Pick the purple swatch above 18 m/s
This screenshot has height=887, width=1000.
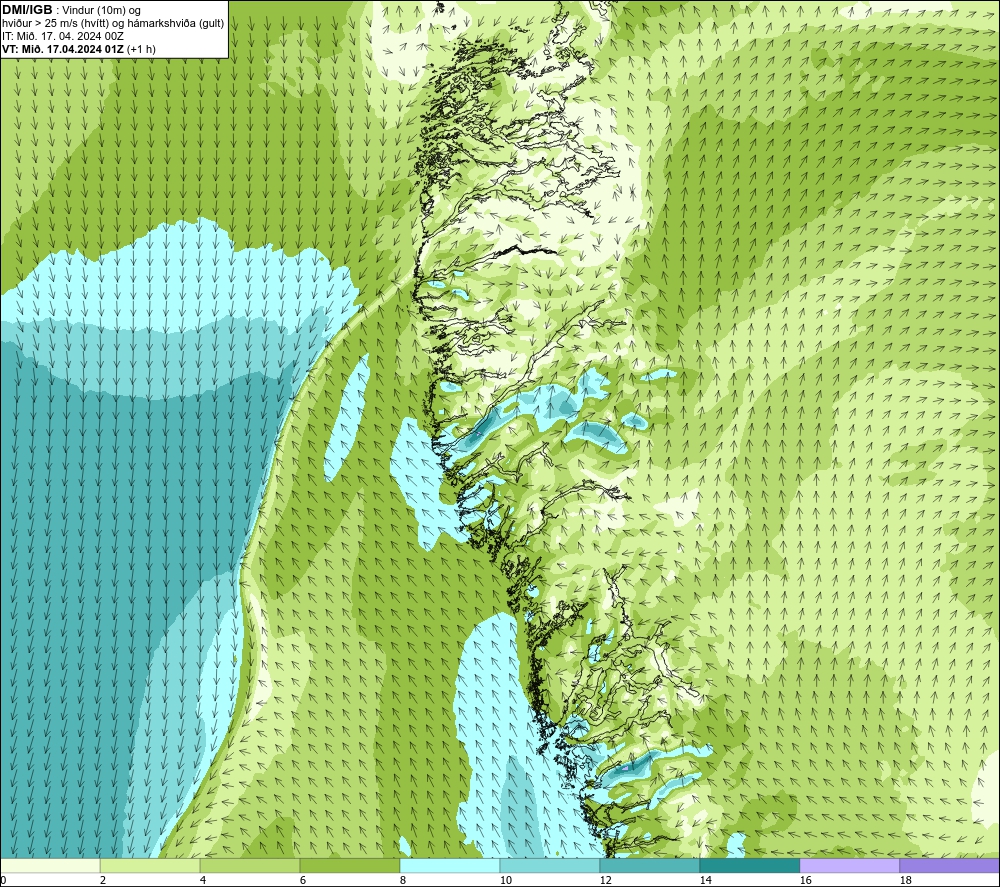[949, 865]
